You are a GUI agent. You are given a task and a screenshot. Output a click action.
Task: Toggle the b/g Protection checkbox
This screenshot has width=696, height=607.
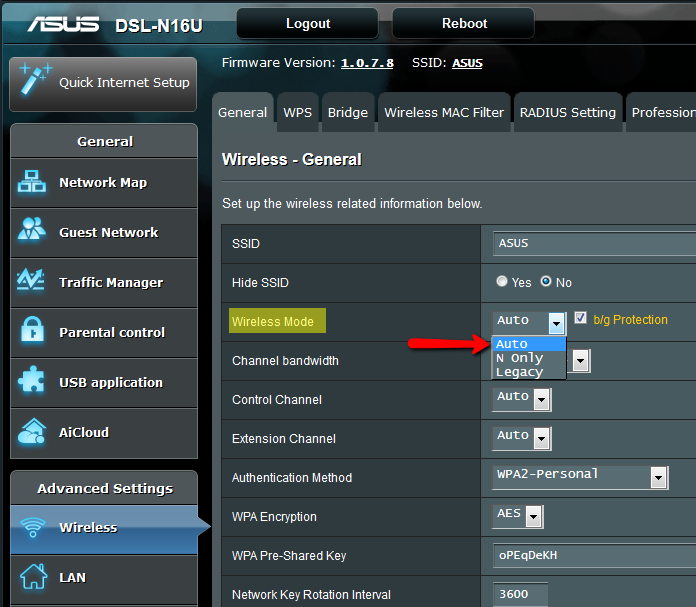pyautogui.click(x=580, y=319)
